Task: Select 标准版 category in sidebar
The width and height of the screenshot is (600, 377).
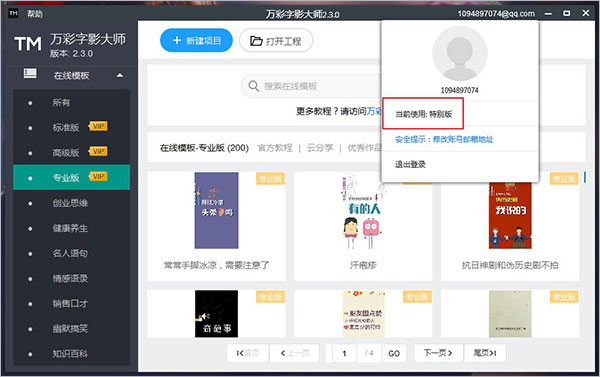Action: 72,127
